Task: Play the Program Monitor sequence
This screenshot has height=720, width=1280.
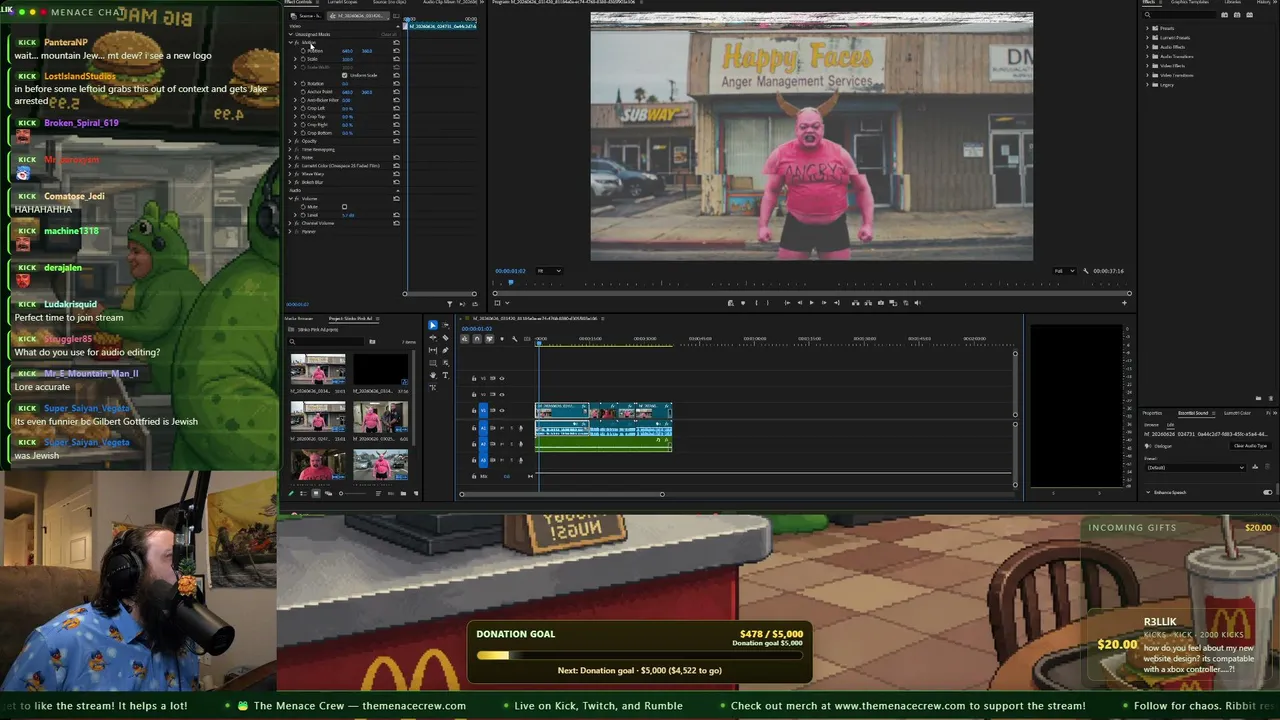Action: click(x=812, y=303)
